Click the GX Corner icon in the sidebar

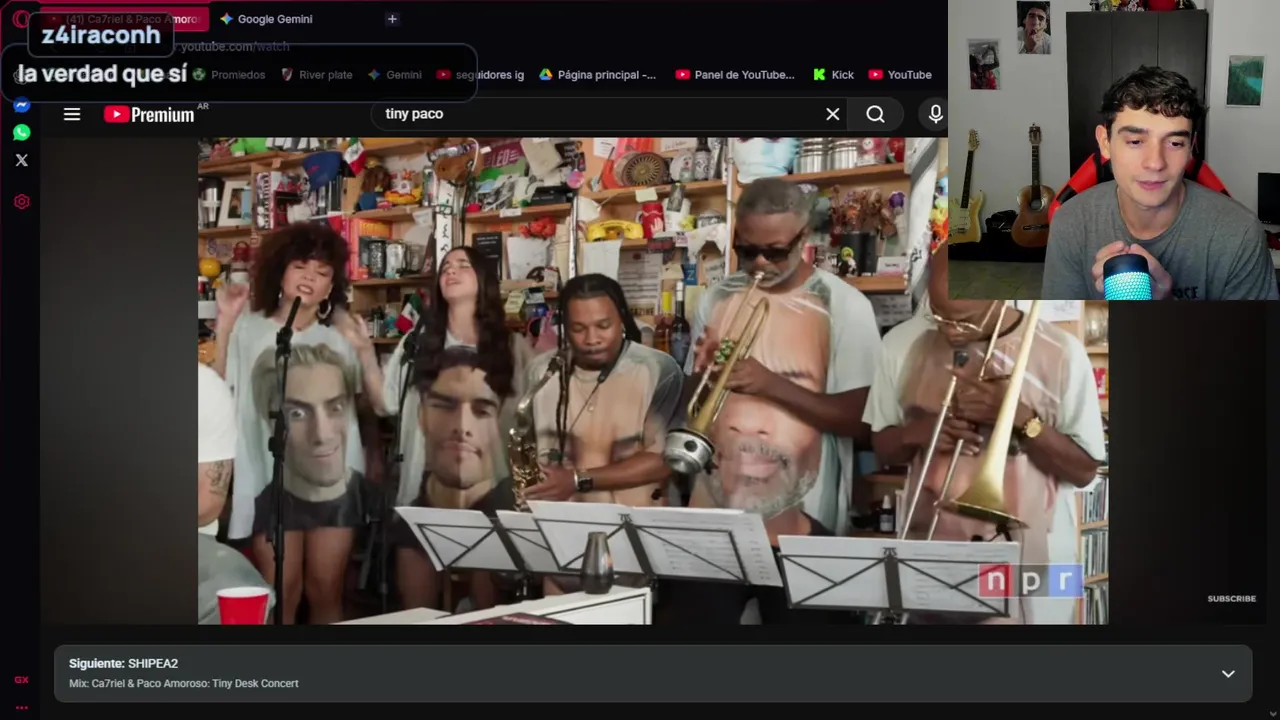[22, 680]
